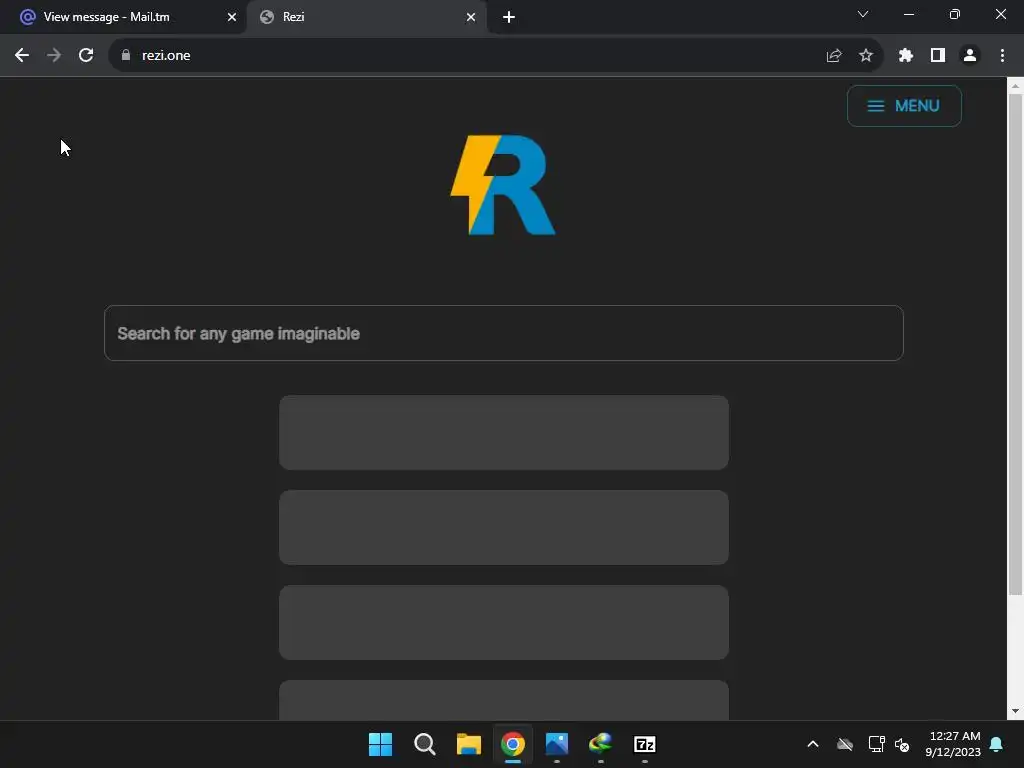Screen dimensions: 1024x768
Task: Click the page vertical scrollbar thumb
Action: pos(1015,344)
